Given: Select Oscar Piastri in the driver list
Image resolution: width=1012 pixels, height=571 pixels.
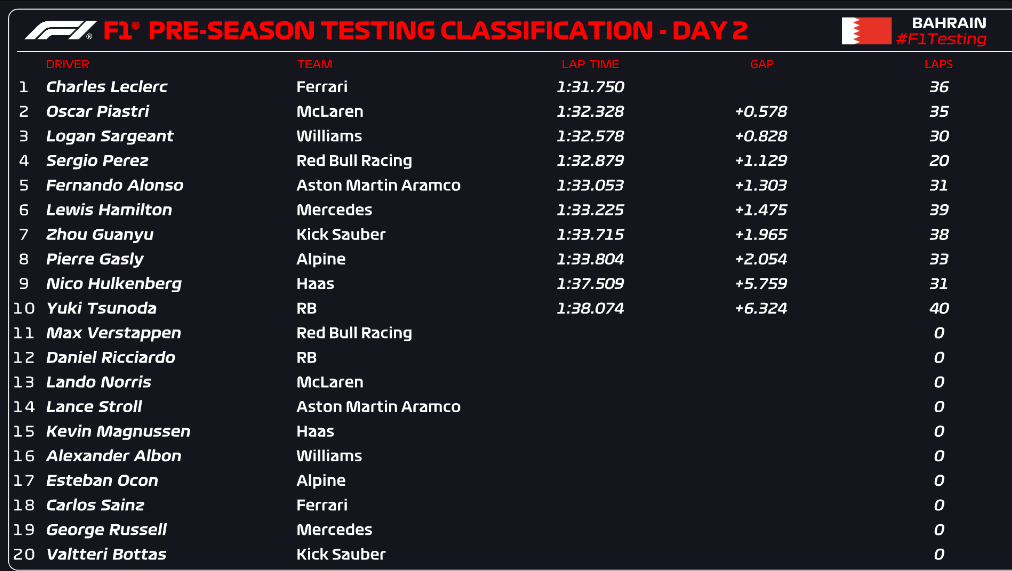Looking at the screenshot, I should pos(97,111).
